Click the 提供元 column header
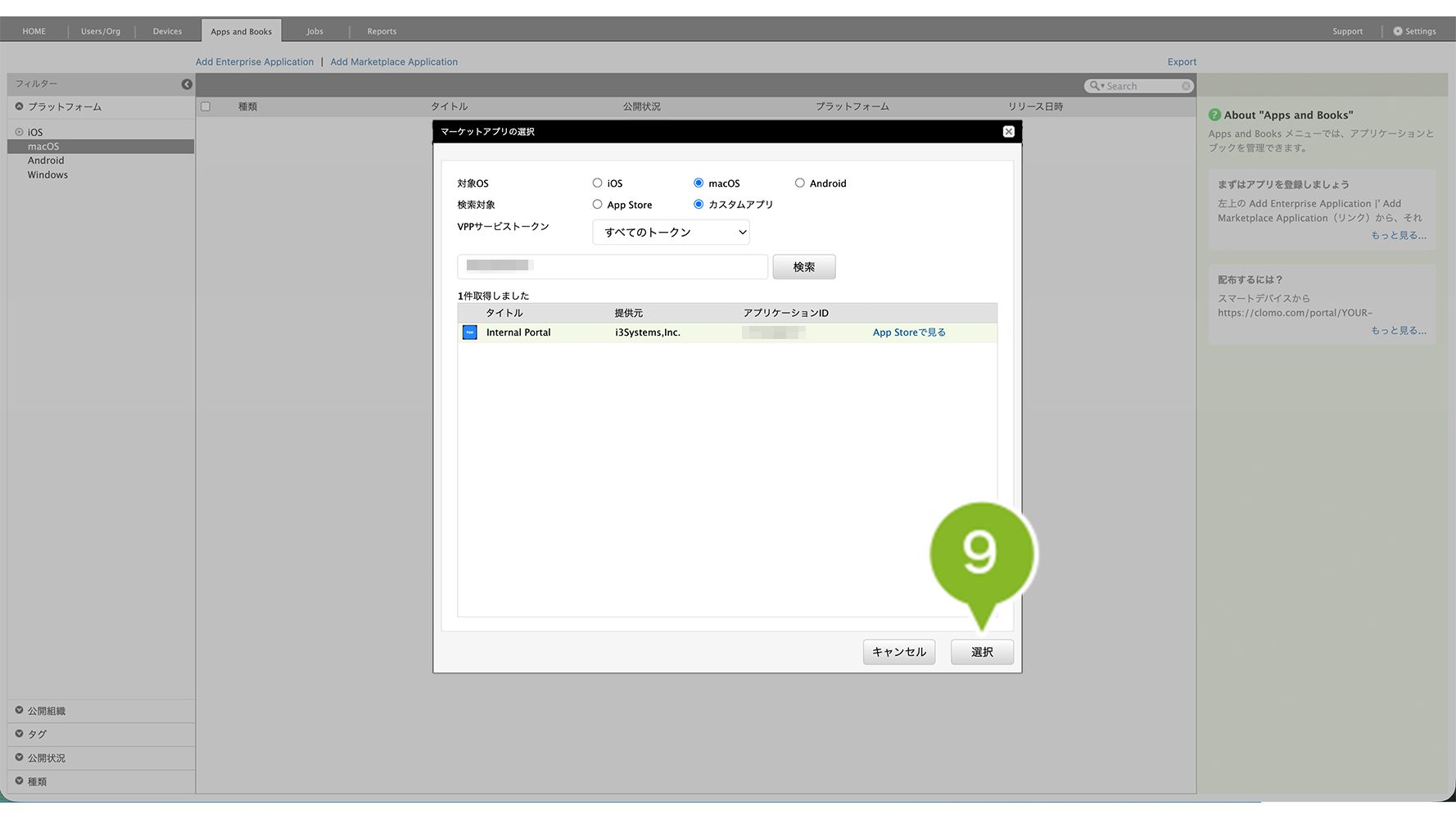1456x819 pixels. [x=629, y=313]
